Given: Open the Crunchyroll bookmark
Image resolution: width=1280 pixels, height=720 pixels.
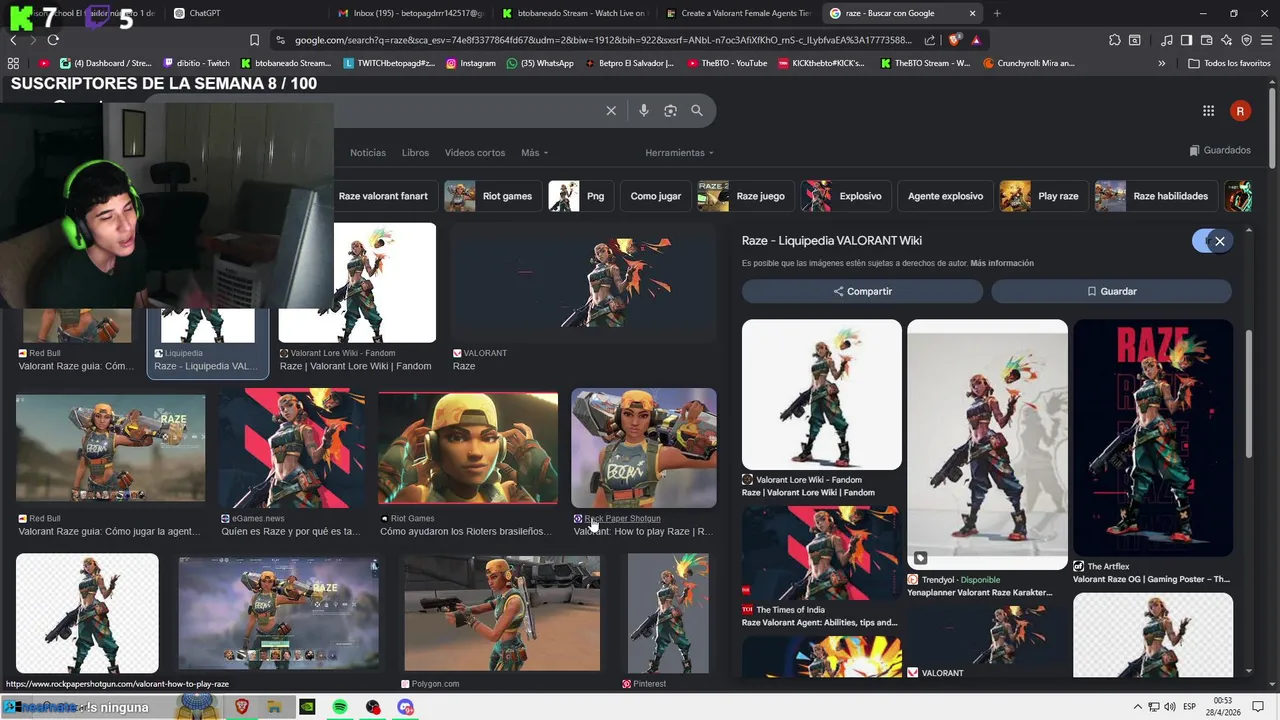Looking at the screenshot, I should [x=1029, y=63].
